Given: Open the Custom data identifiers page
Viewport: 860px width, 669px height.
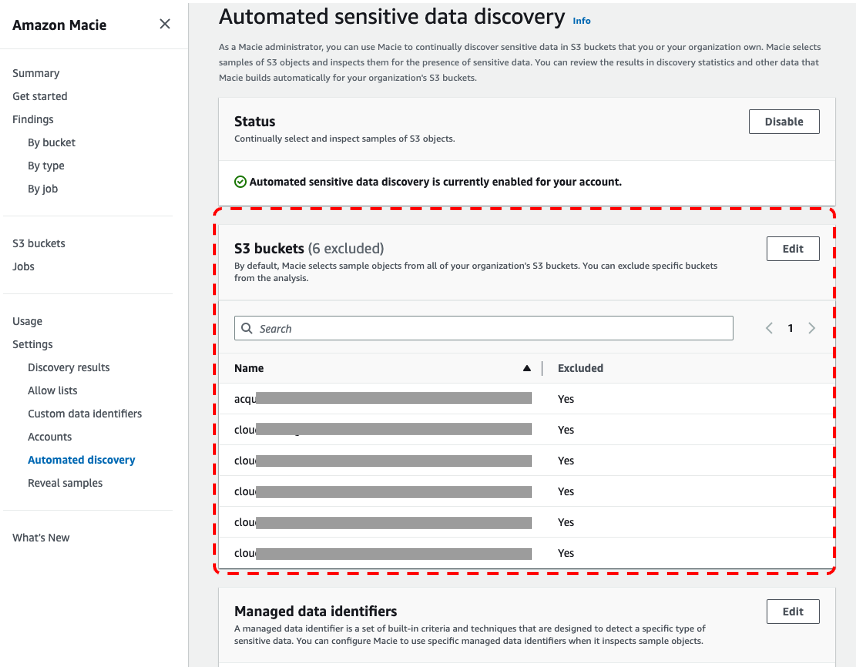Looking at the screenshot, I should (x=85, y=413).
